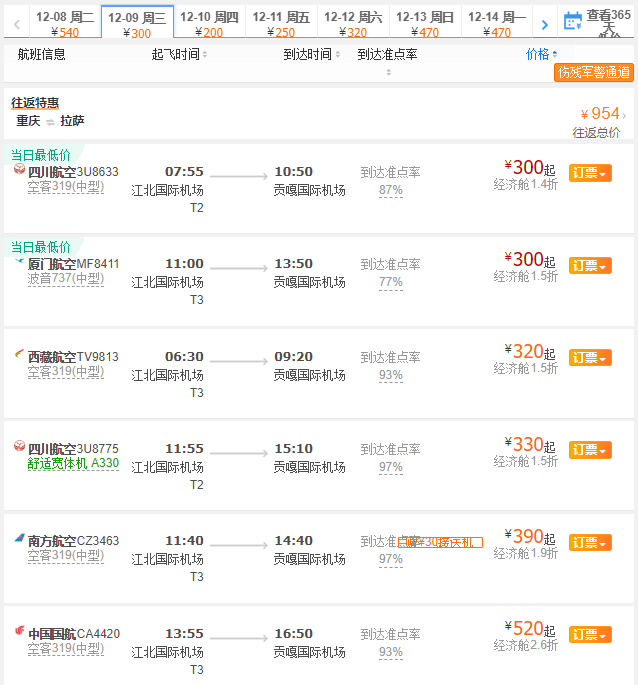Expand 订票 booking options for CZ3463
The height and width of the screenshot is (685, 638).
point(590,543)
